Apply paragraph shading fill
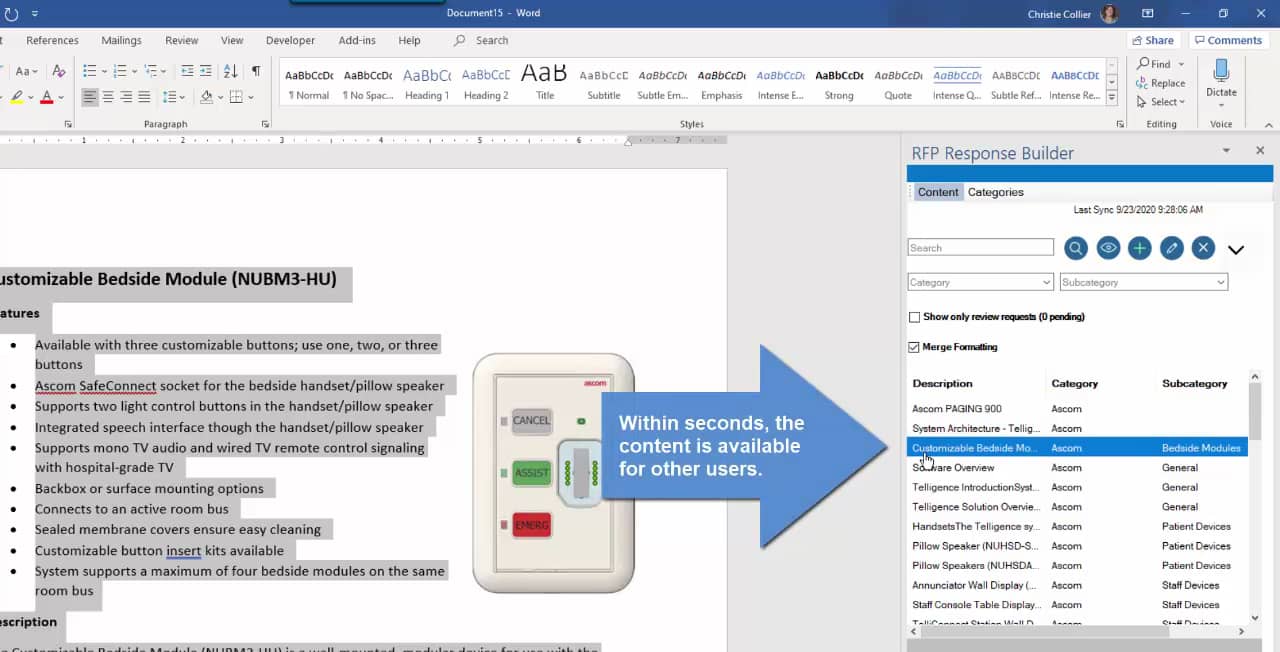 [x=205, y=97]
